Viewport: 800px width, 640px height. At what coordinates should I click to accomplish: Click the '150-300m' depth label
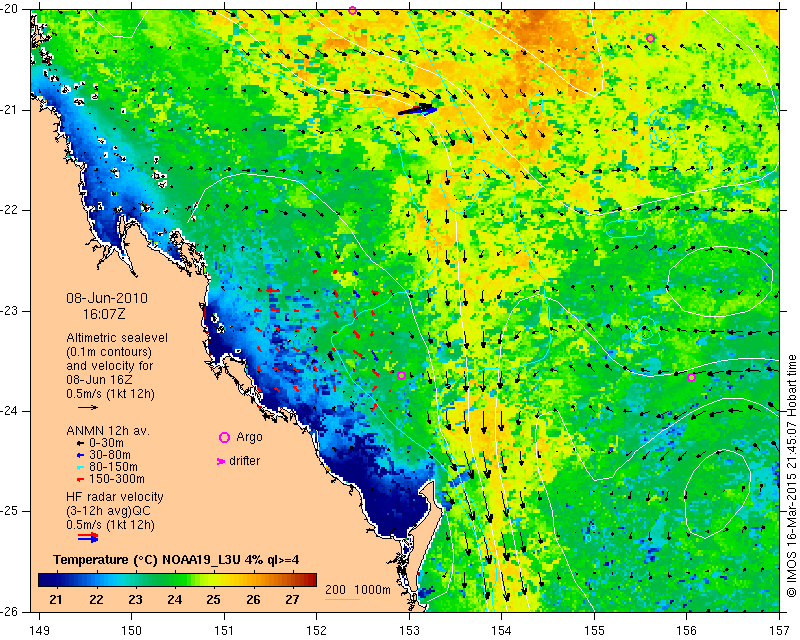click(x=117, y=479)
